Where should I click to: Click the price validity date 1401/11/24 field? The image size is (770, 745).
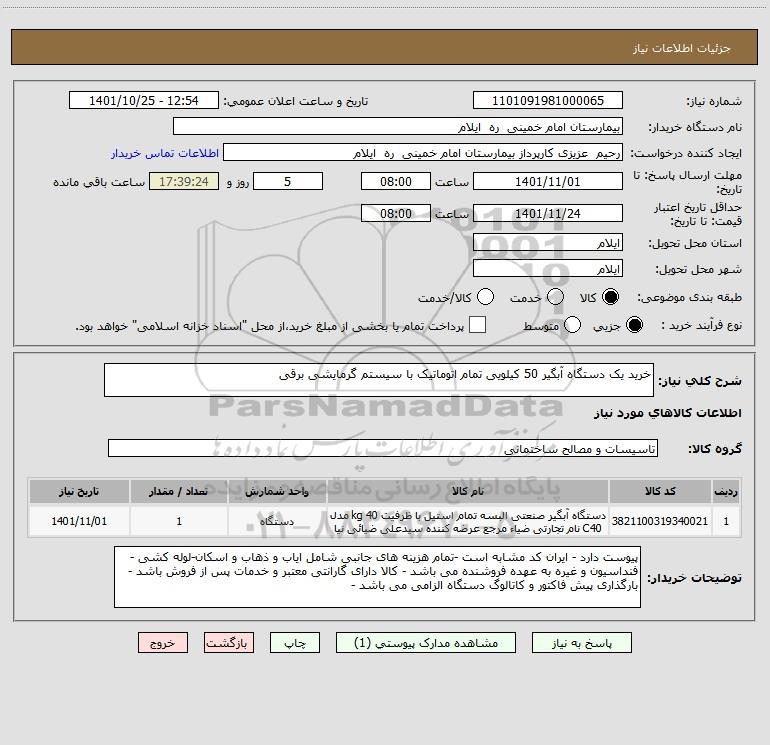click(x=548, y=213)
